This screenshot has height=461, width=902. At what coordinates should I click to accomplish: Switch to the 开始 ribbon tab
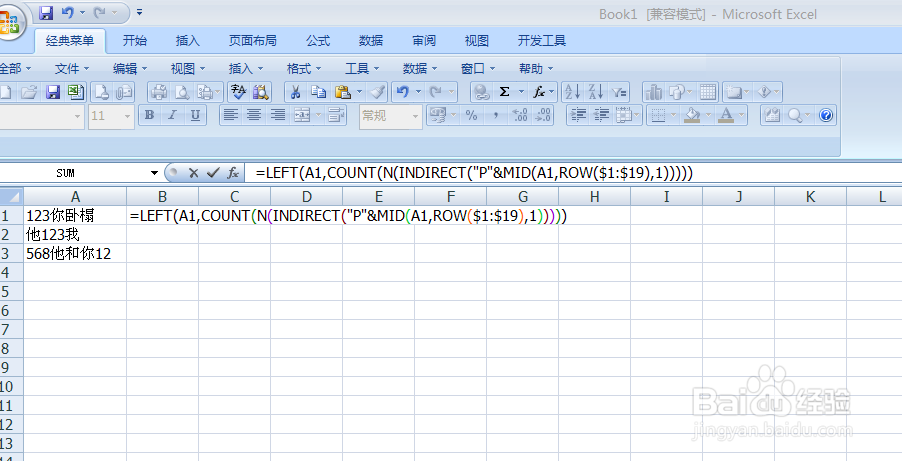[135, 40]
